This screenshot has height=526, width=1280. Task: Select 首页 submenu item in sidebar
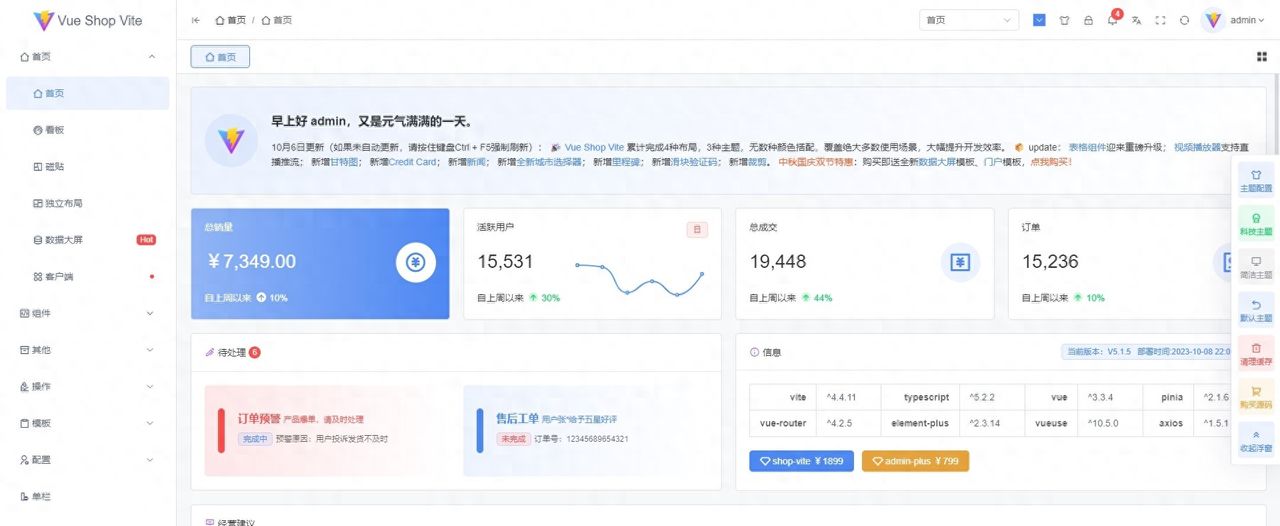pyautogui.click(x=88, y=93)
